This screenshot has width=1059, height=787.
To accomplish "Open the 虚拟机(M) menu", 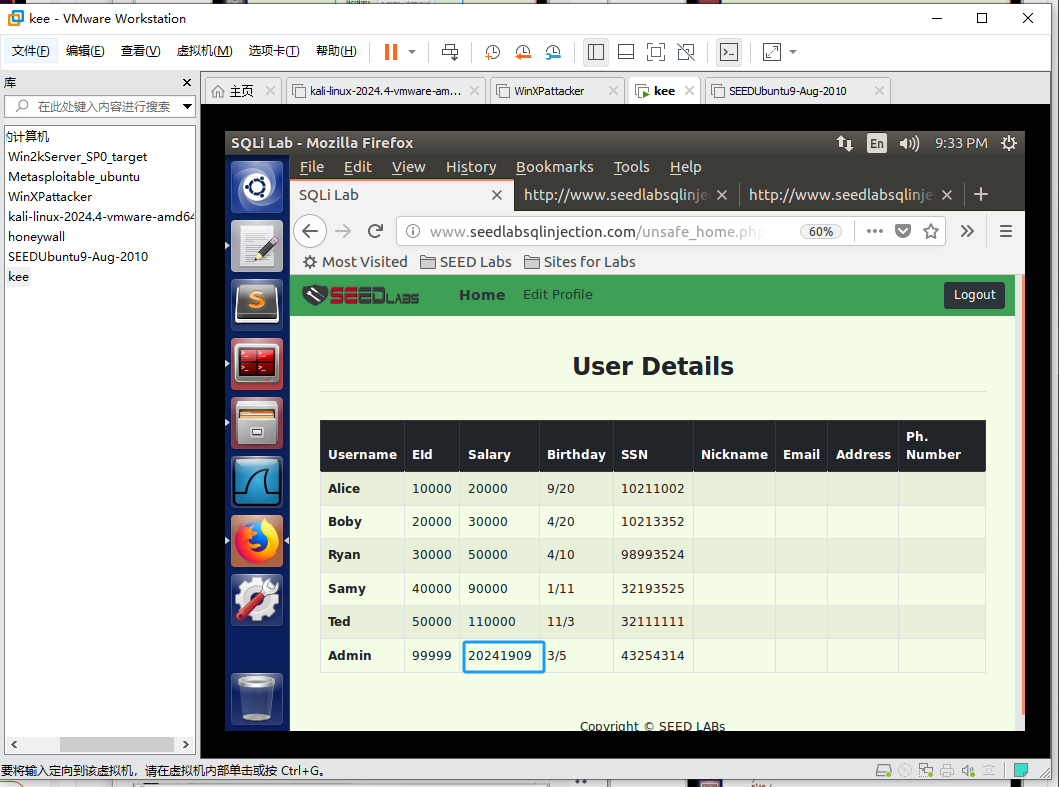I will tap(205, 51).
